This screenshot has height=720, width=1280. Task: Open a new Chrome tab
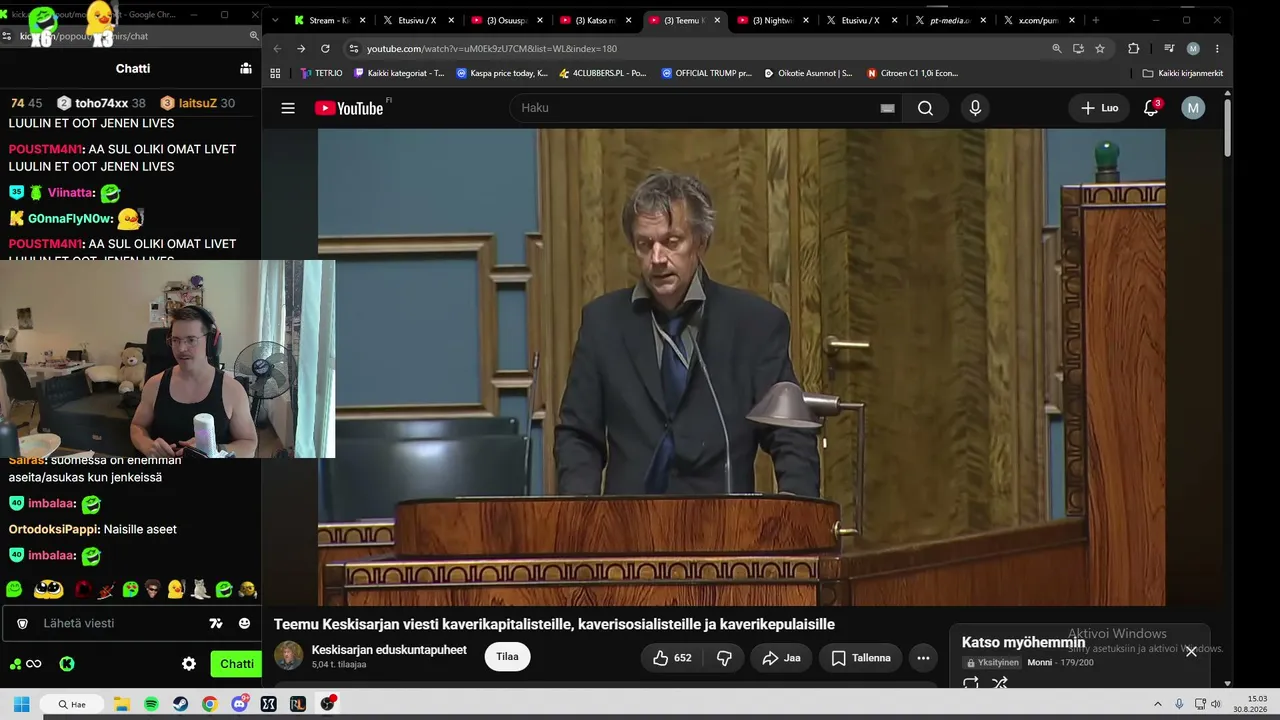(1096, 20)
